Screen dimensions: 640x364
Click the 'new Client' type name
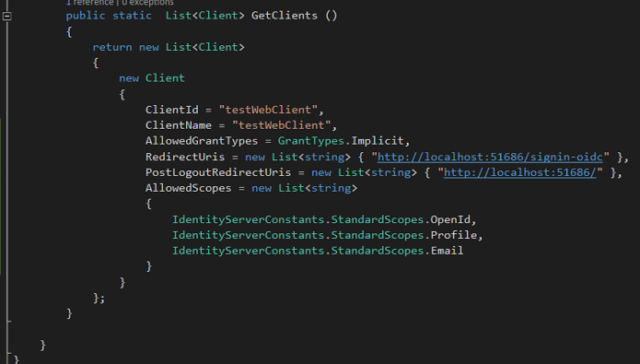click(x=165, y=78)
